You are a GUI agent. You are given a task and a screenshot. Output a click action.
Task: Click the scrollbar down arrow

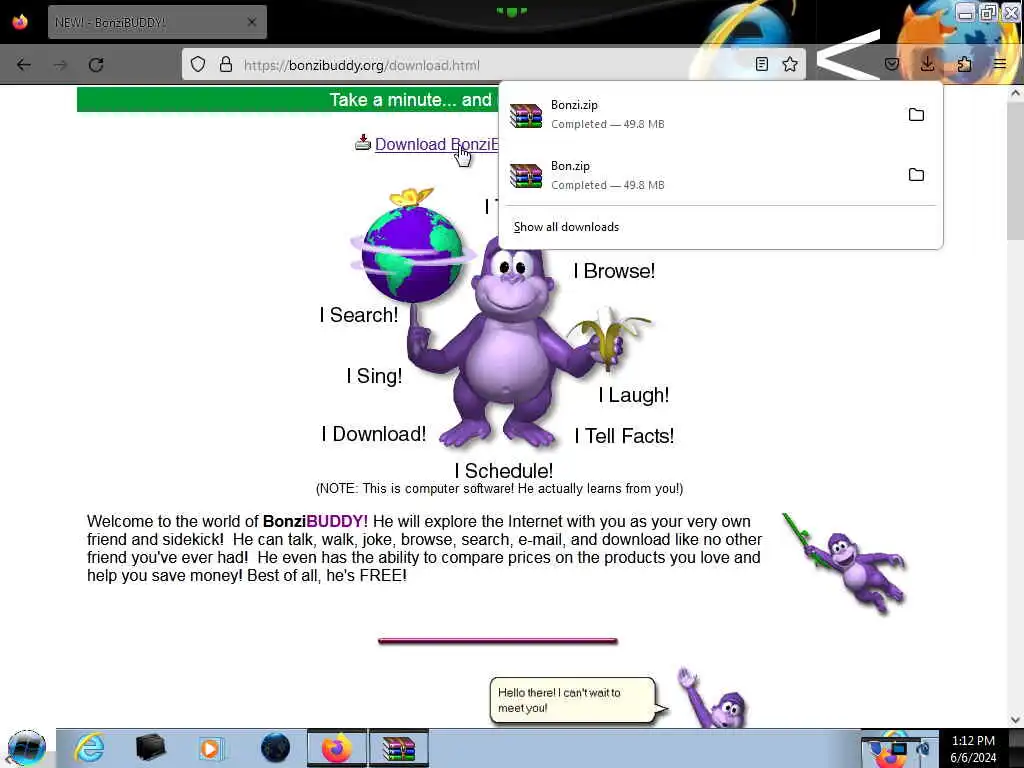click(x=1015, y=720)
